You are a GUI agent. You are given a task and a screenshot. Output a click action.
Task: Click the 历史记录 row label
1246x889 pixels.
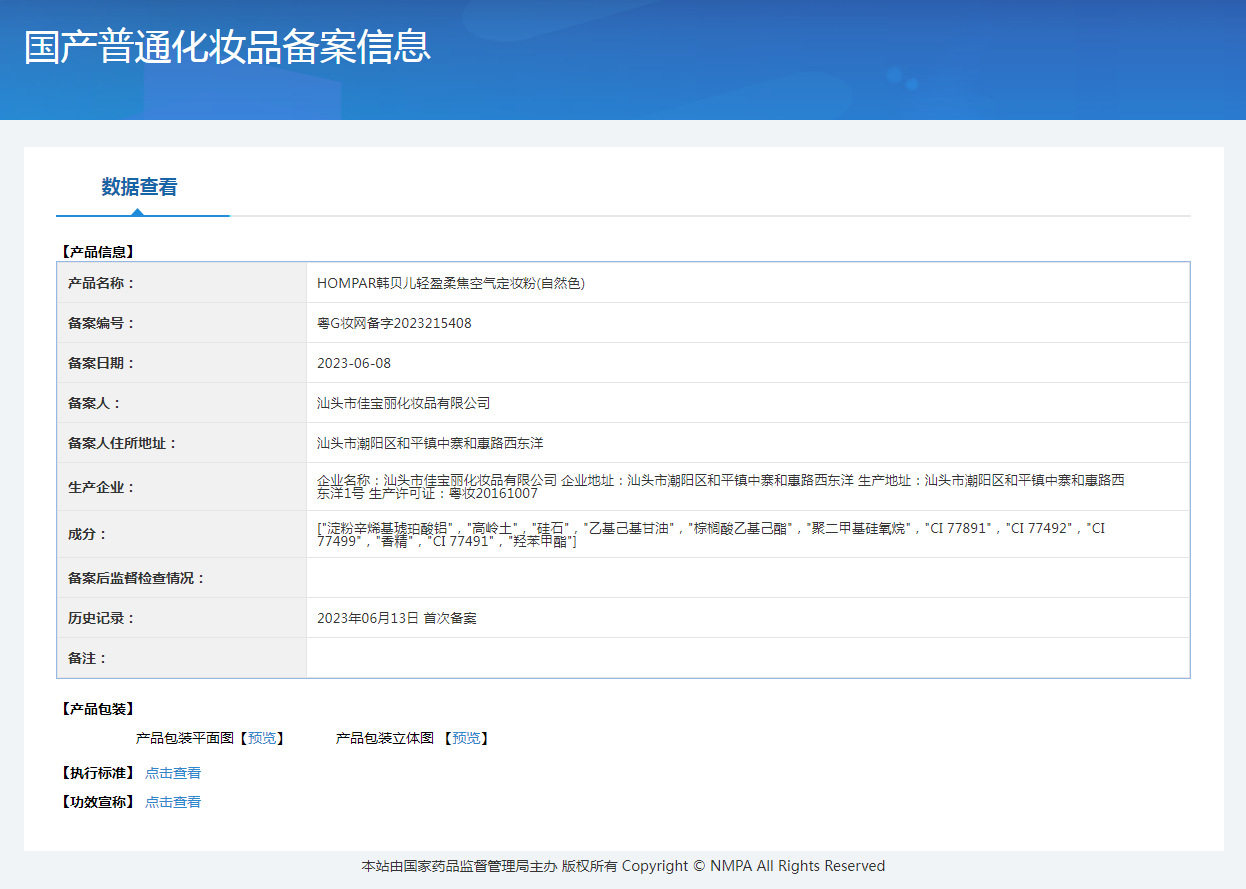(101, 618)
